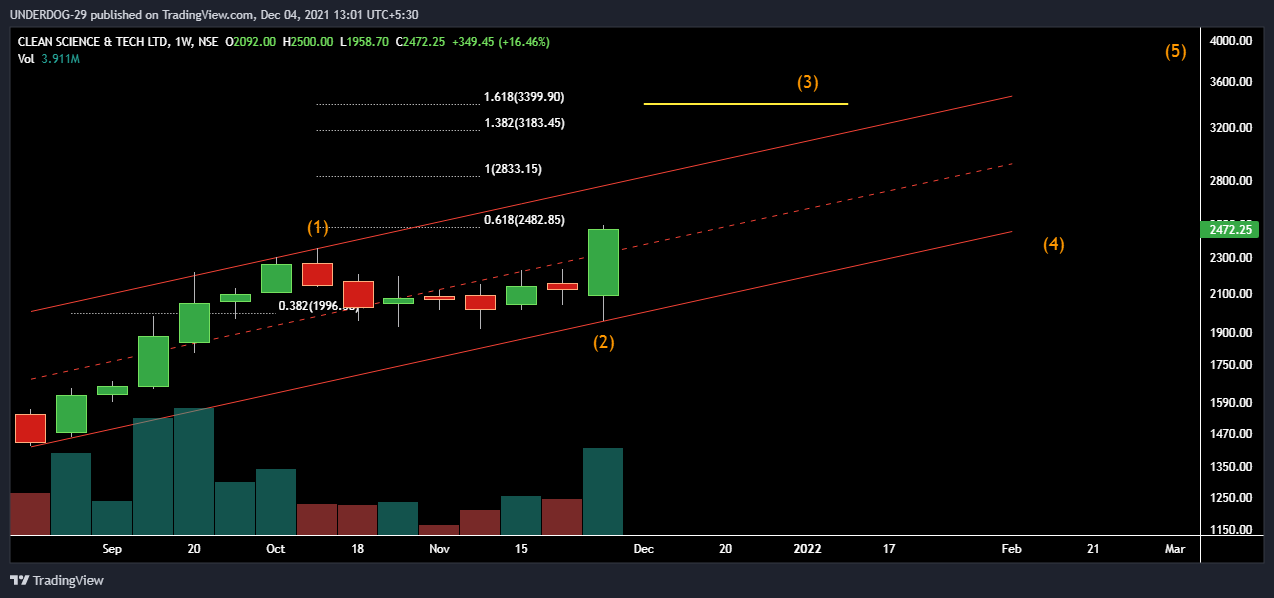
Task: Click the 4000.00 price axis label
Action: 1231,41
